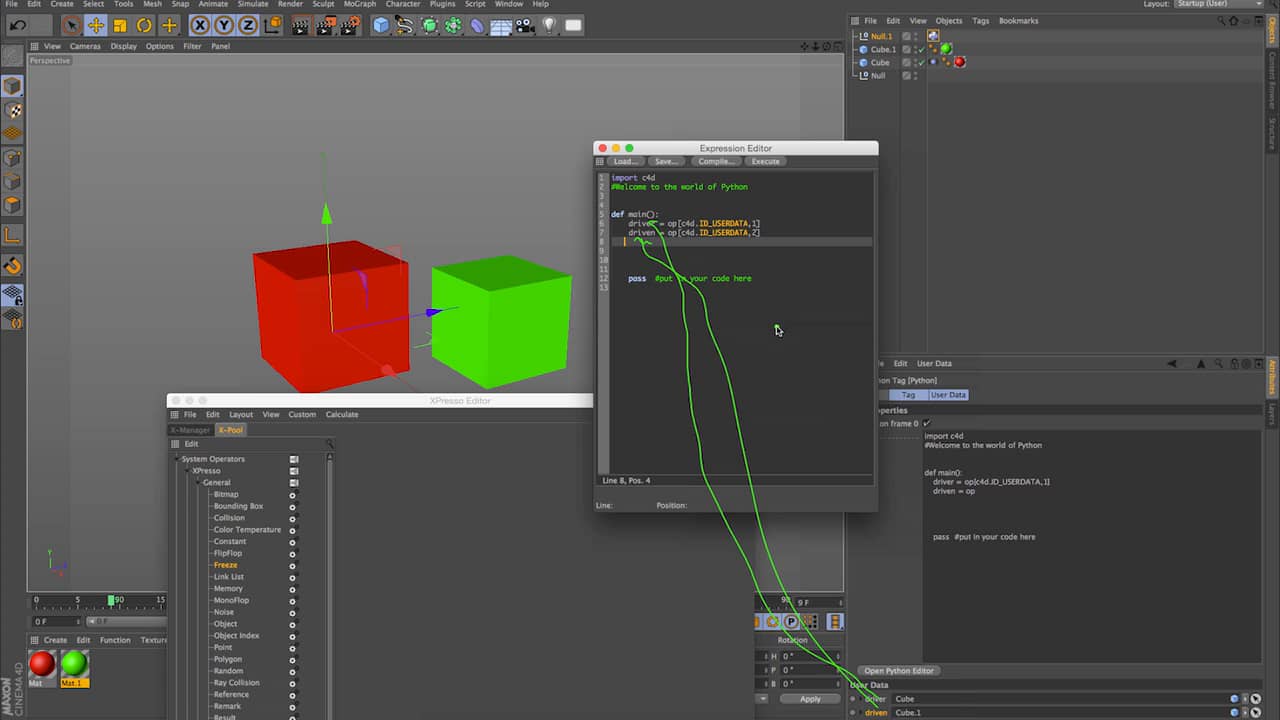Viewport: 1280px width, 720px height.
Task: Add a Floor environment object icon
Action: tap(501, 25)
